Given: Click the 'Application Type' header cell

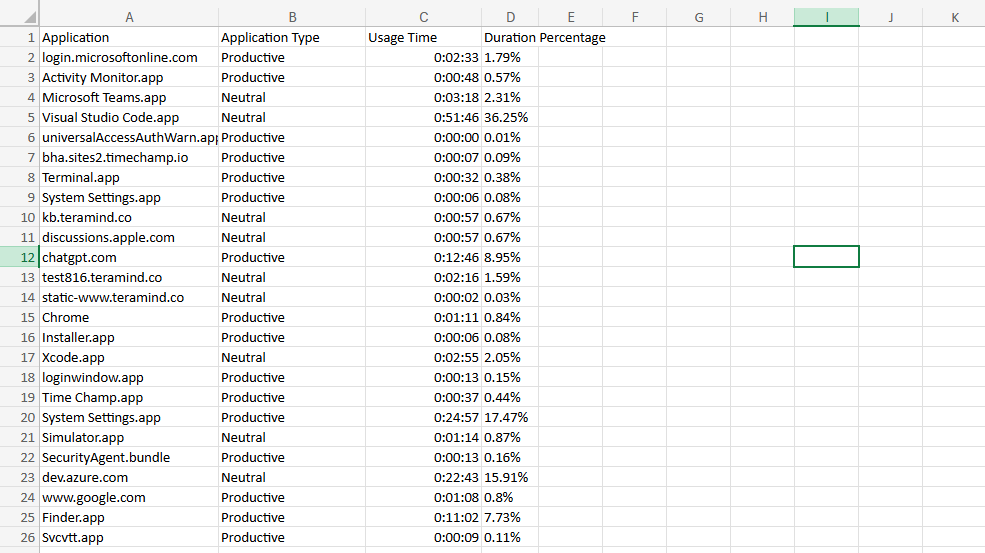Looking at the screenshot, I should coord(292,37).
